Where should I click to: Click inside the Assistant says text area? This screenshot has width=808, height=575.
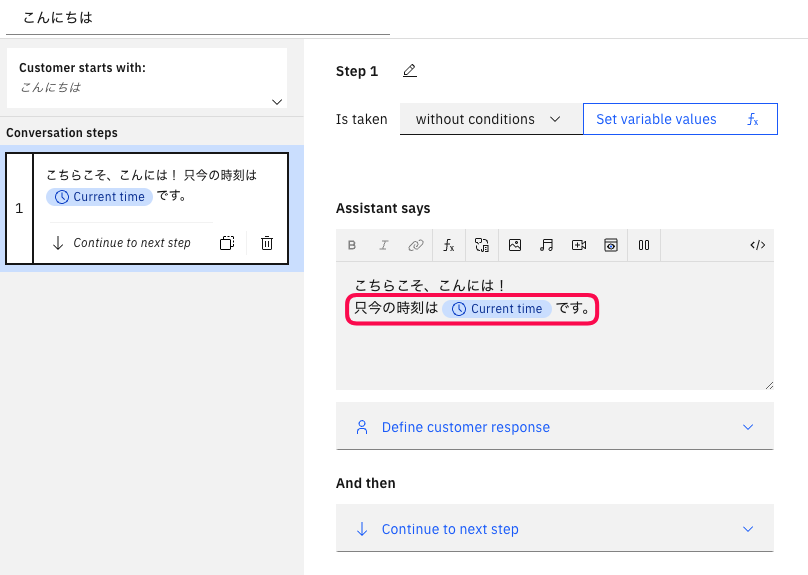coord(554,326)
